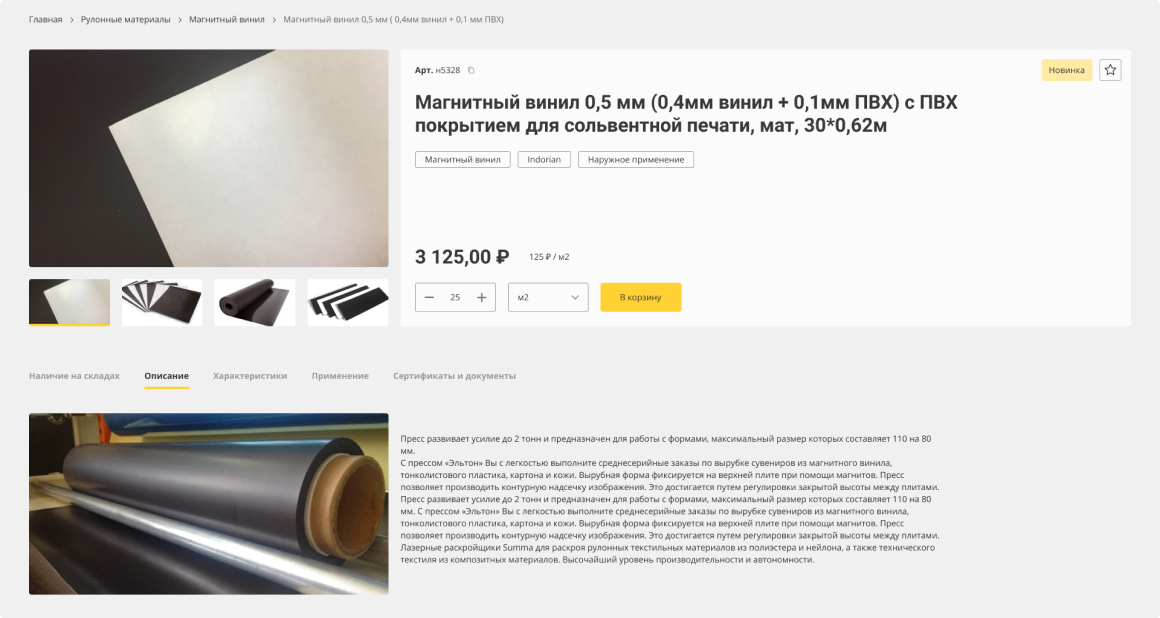The image size is (1160, 618).
Task: Select the stacked magnetic sheets thumbnail
Action: (162, 303)
